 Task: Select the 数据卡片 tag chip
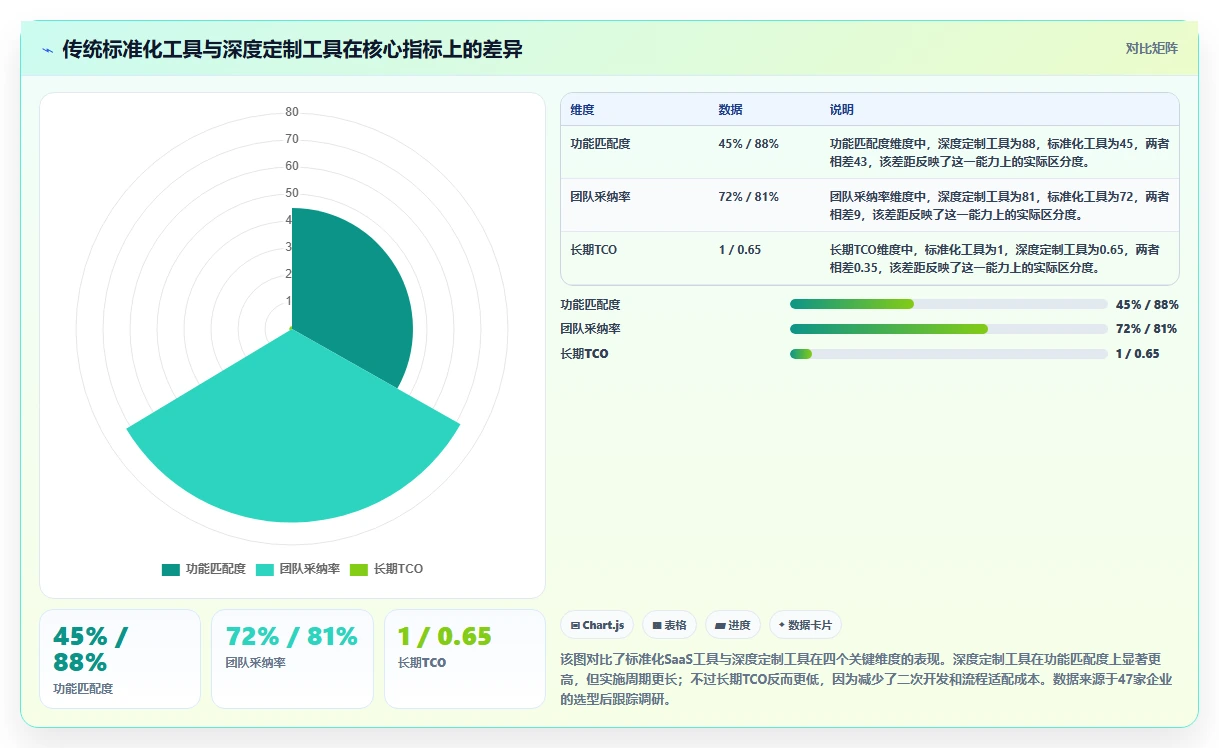point(805,625)
